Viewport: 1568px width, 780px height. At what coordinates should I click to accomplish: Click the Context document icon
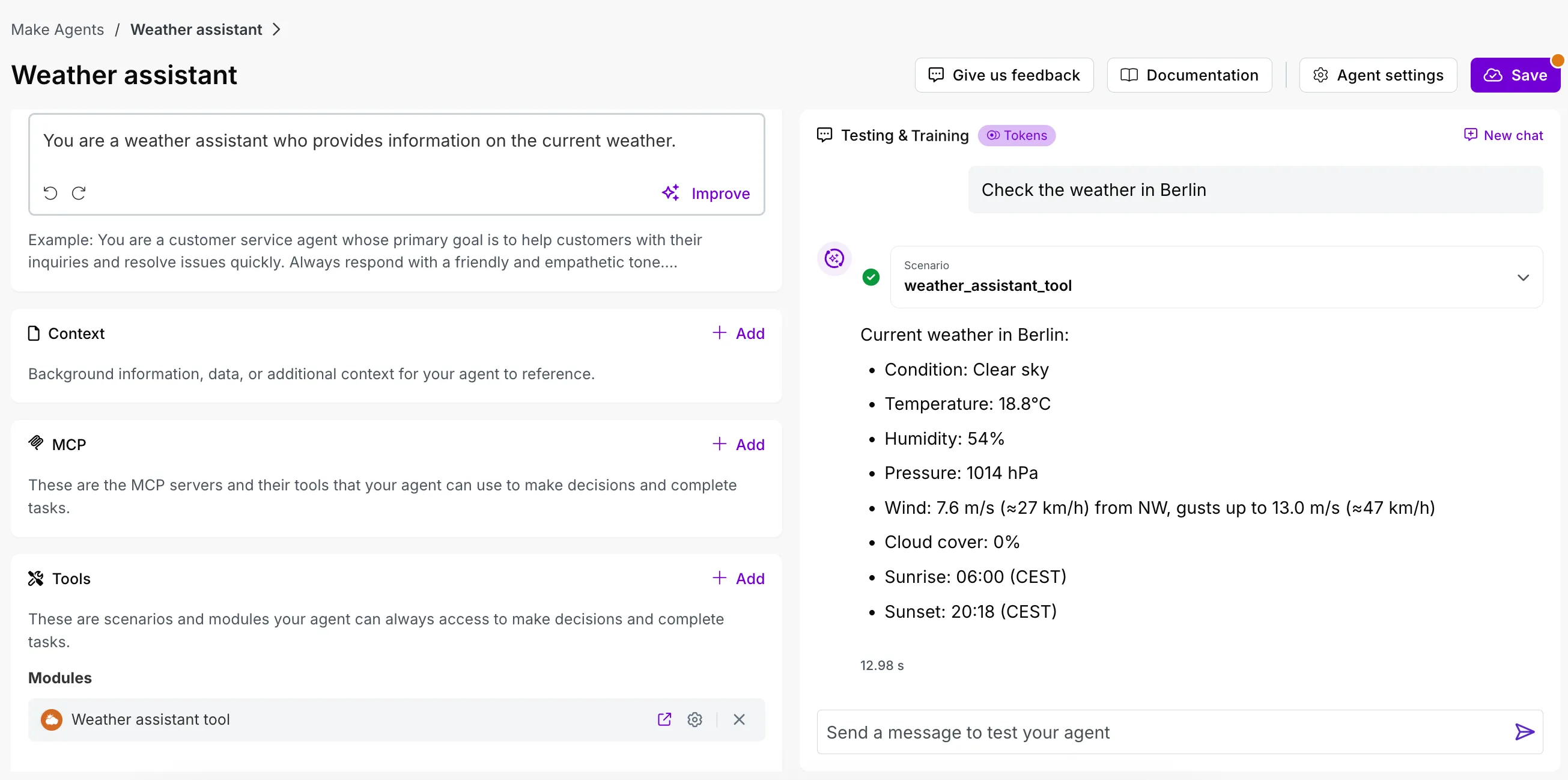(34, 333)
